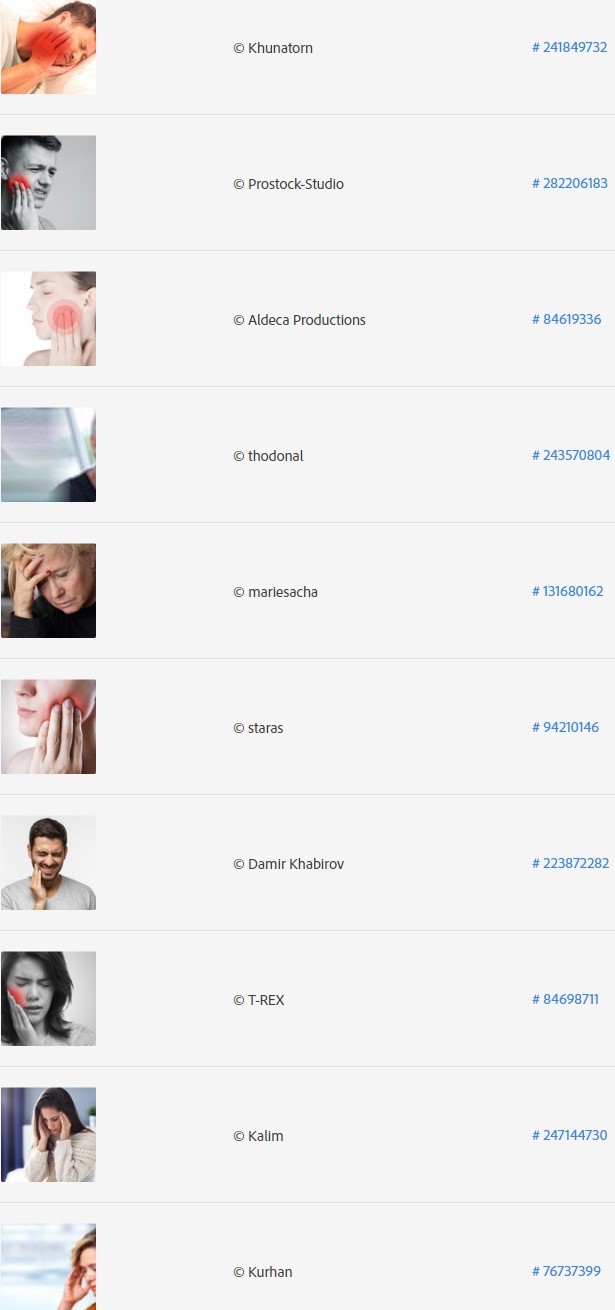Open the Kalim woman headache thumbnail
615x1310 pixels.
pyautogui.click(x=48, y=1135)
